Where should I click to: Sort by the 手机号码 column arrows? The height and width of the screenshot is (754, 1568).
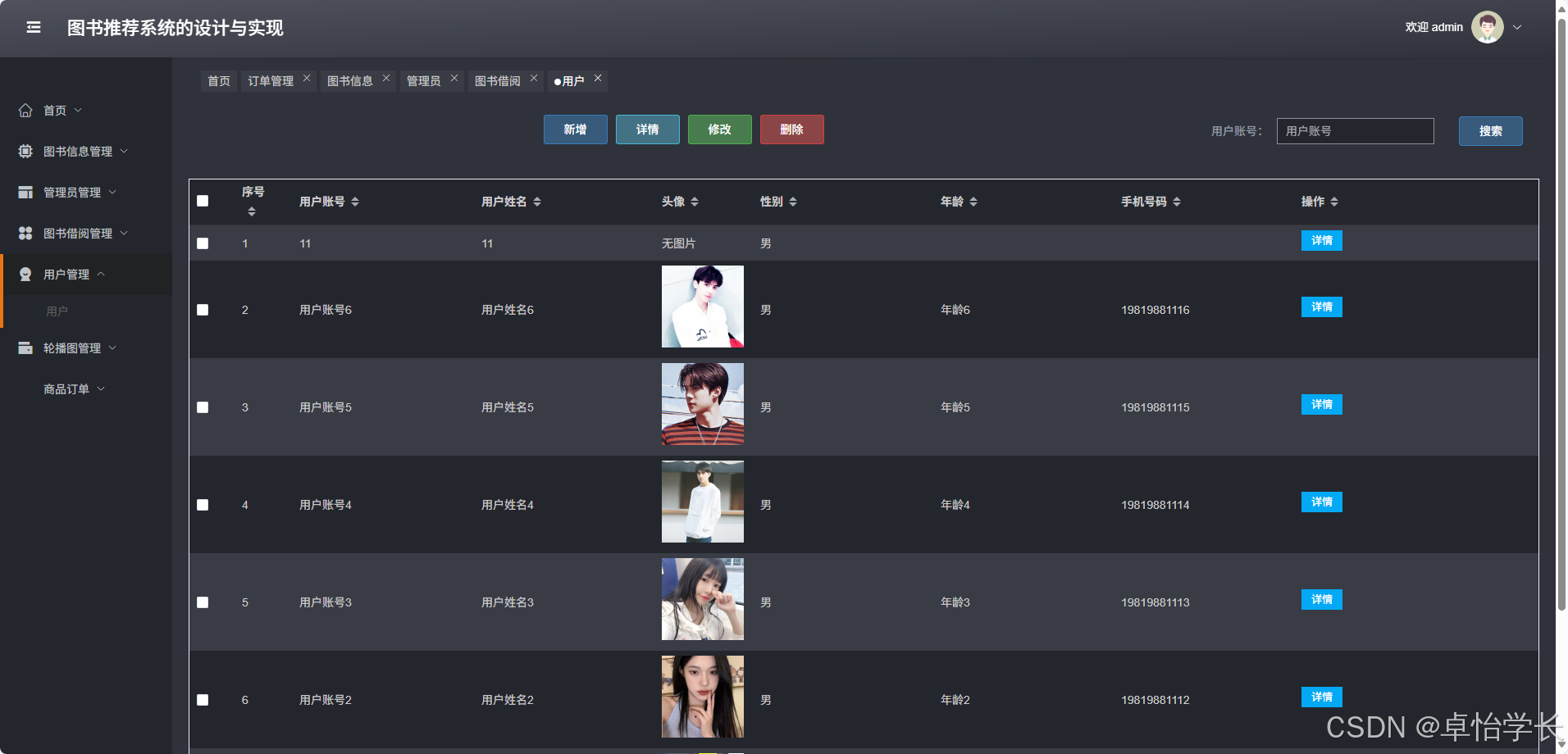click(x=1177, y=202)
